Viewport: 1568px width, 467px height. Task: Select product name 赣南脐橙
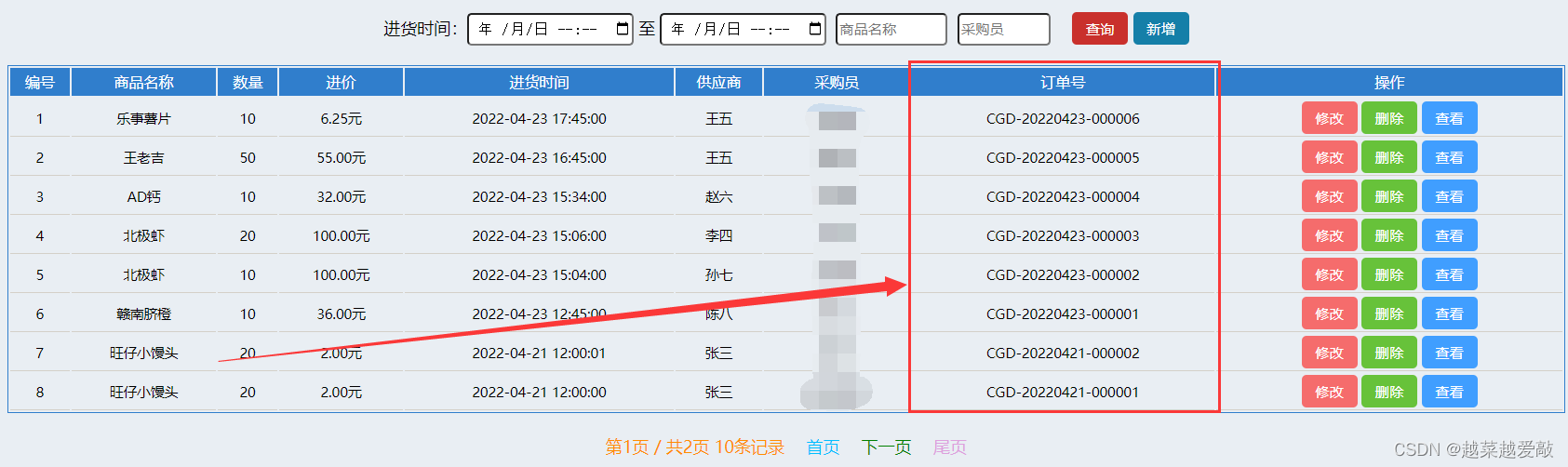pyautogui.click(x=143, y=314)
